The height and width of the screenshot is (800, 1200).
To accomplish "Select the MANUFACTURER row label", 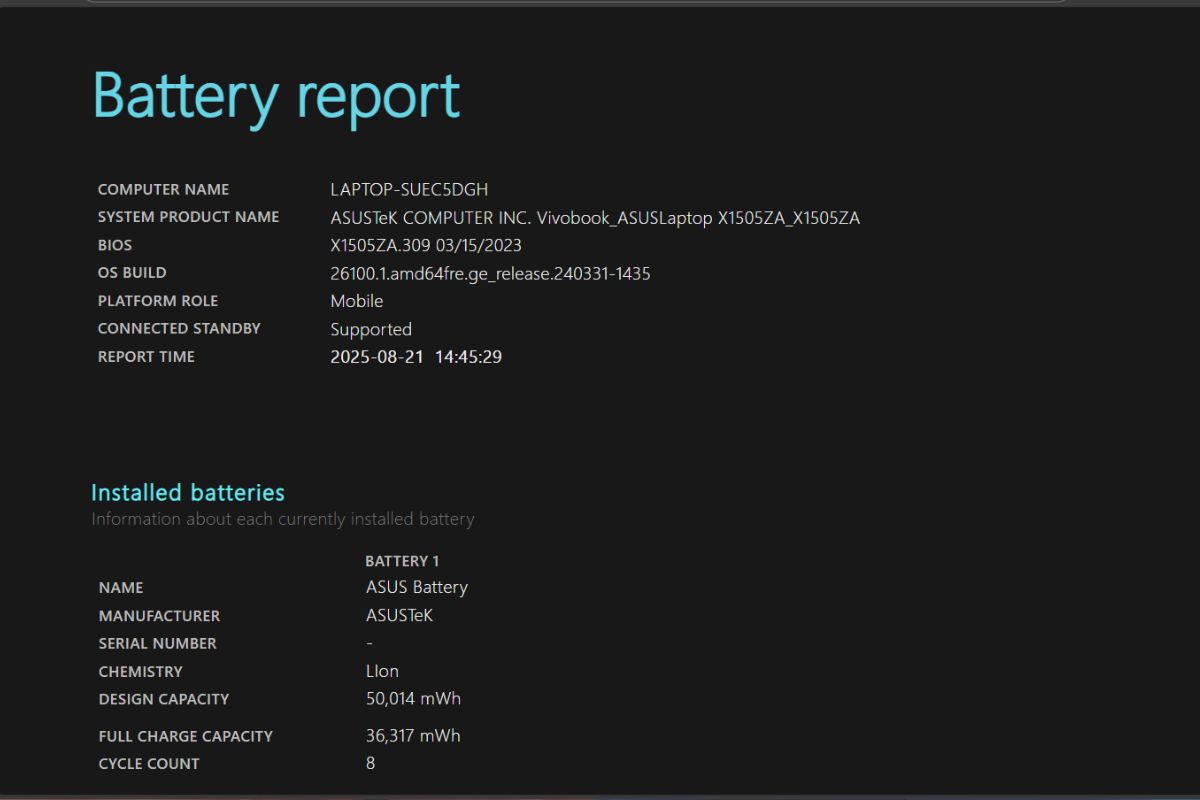I will (x=159, y=616).
